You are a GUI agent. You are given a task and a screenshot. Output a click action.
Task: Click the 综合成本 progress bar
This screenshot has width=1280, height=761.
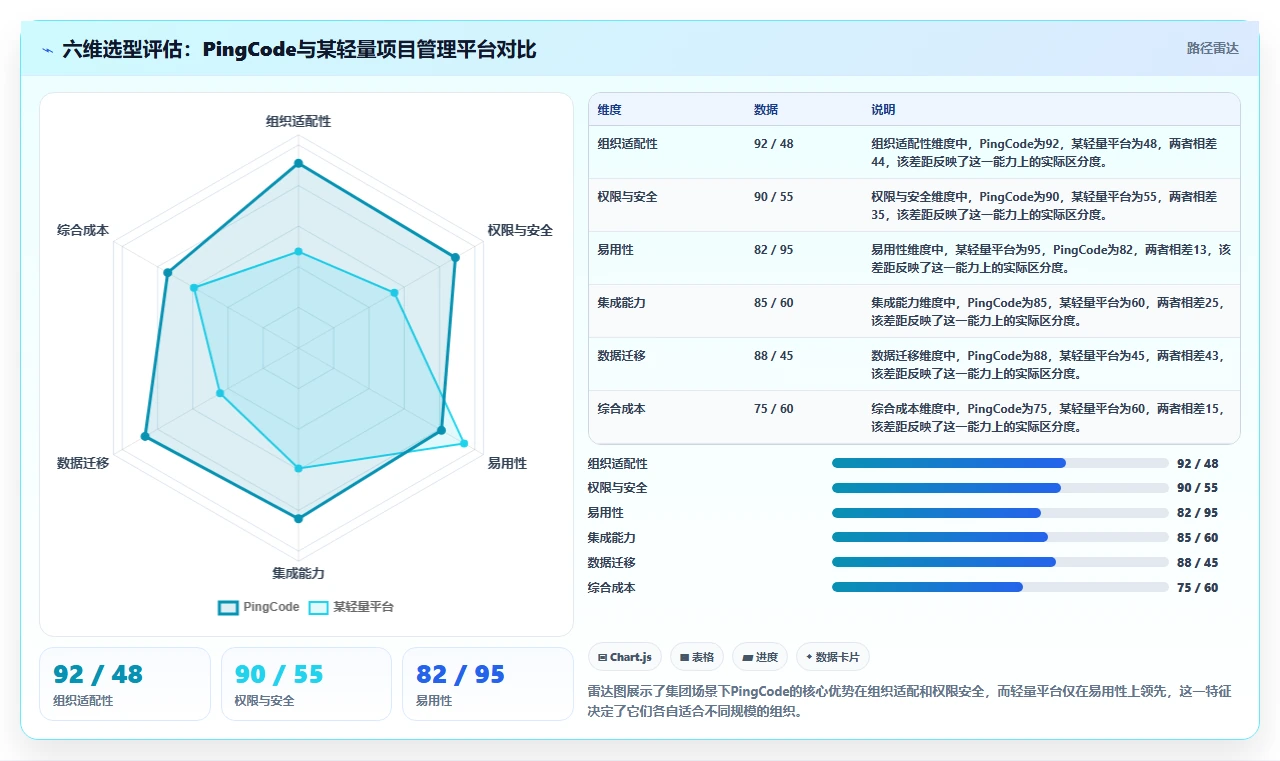click(x=1000, y=587)
